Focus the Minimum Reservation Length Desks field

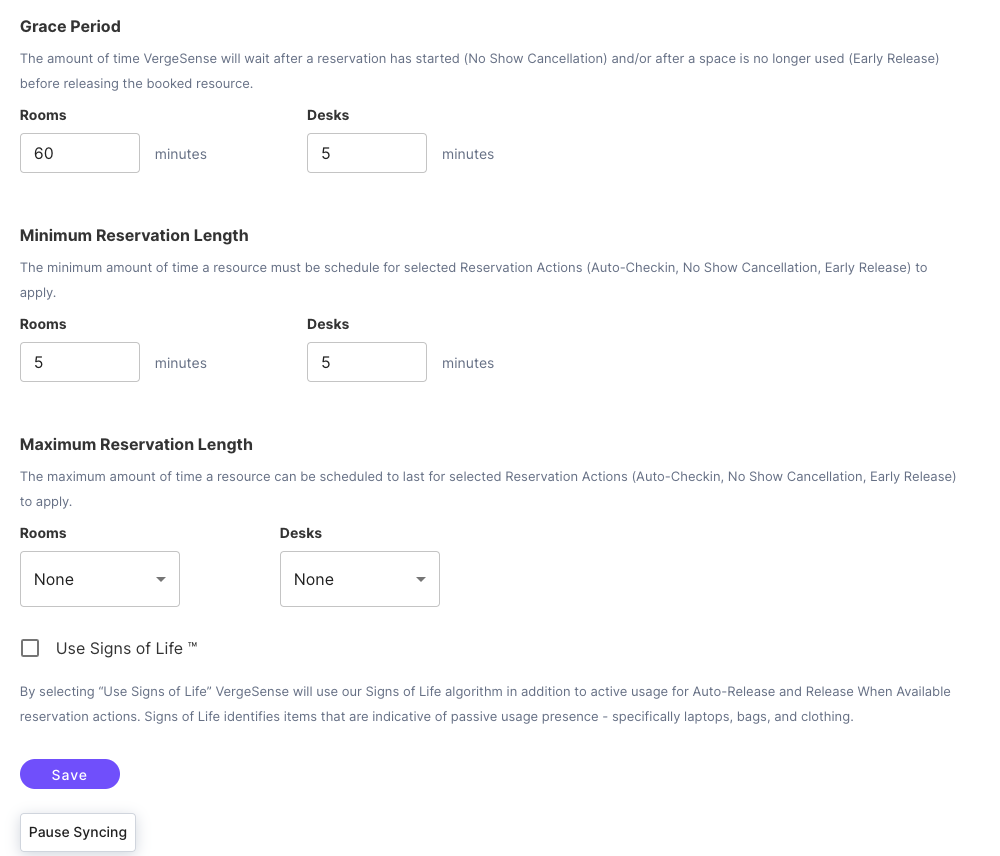click(367, 362)
